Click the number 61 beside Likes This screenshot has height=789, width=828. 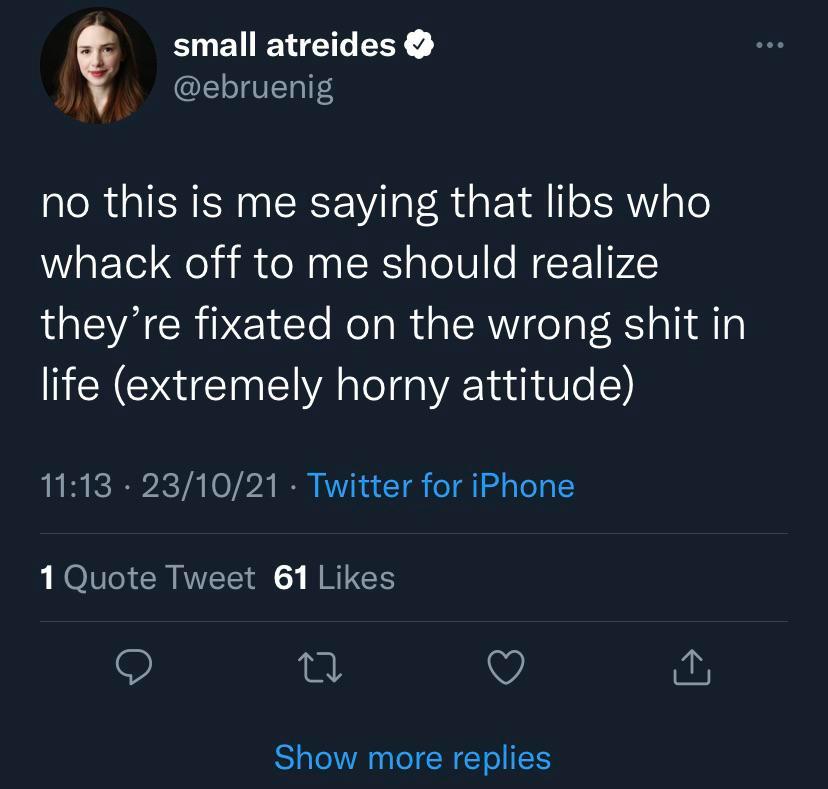(290, 578)
